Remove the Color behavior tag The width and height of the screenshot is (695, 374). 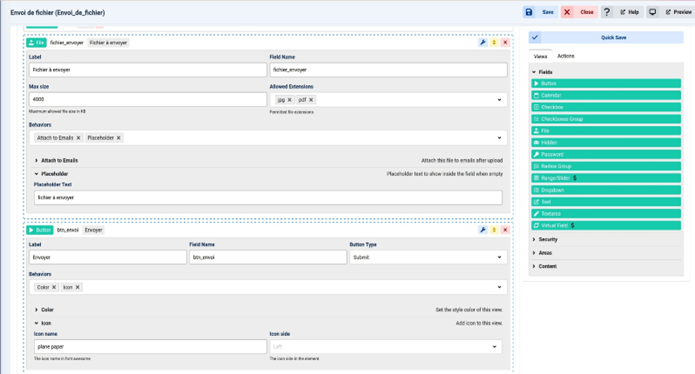point(54,288)
